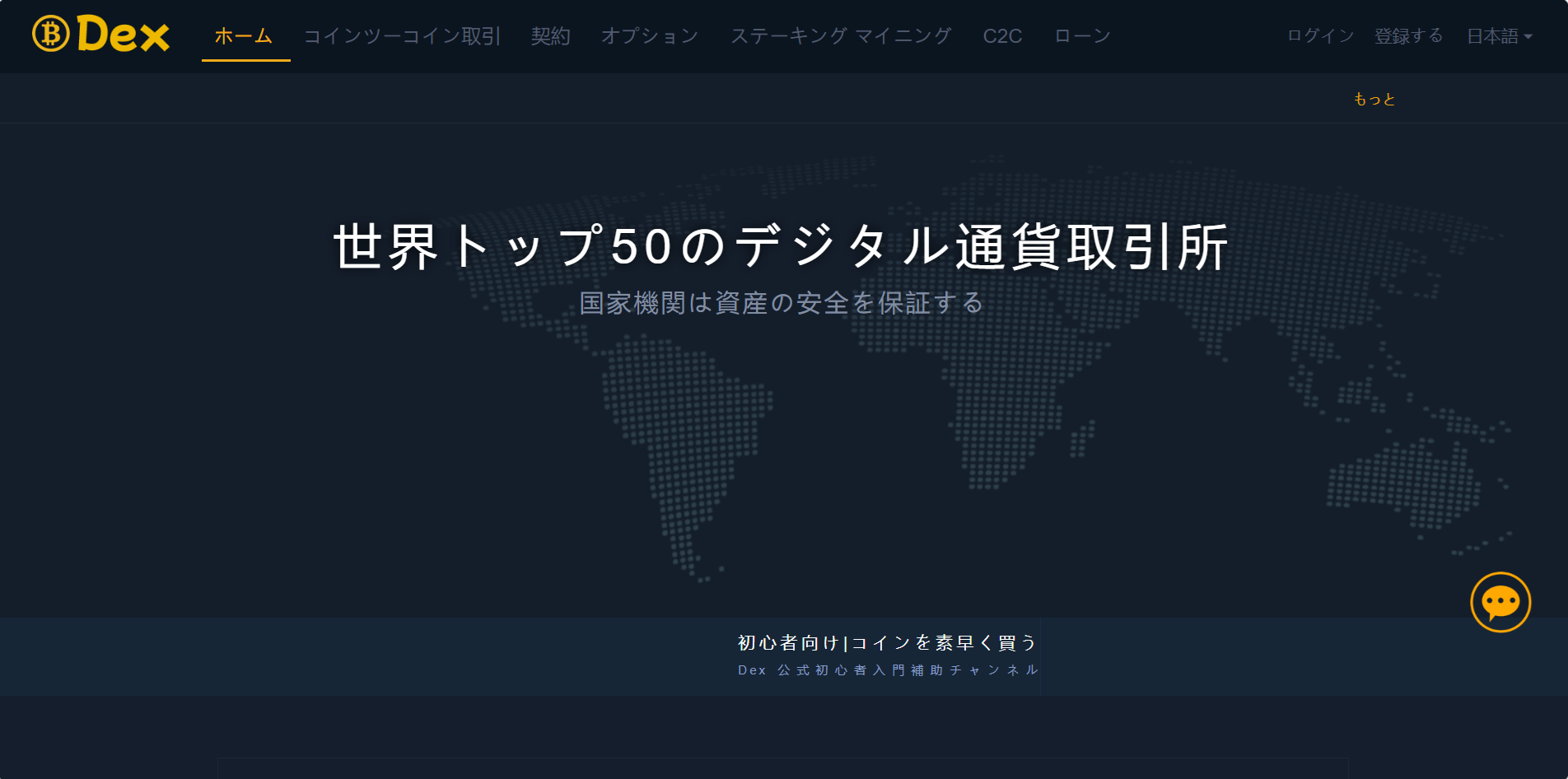Click Dex 公式初心者入門補助チャンネル subtitle
Screen dimensions: 1568x779
pos(888,670)
